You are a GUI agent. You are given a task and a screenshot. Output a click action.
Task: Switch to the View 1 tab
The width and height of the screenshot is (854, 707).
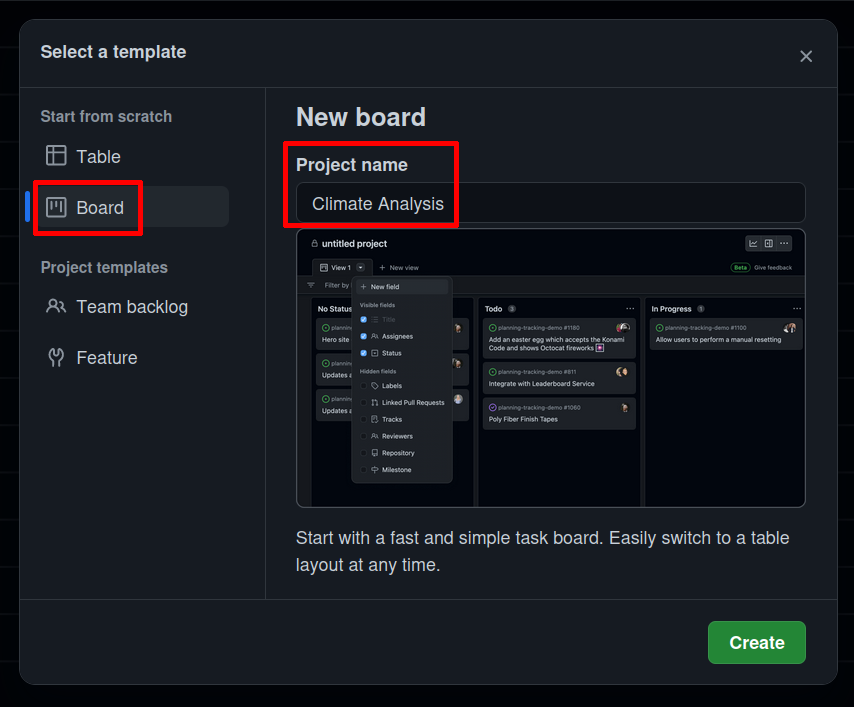click(x=338, y=268)
